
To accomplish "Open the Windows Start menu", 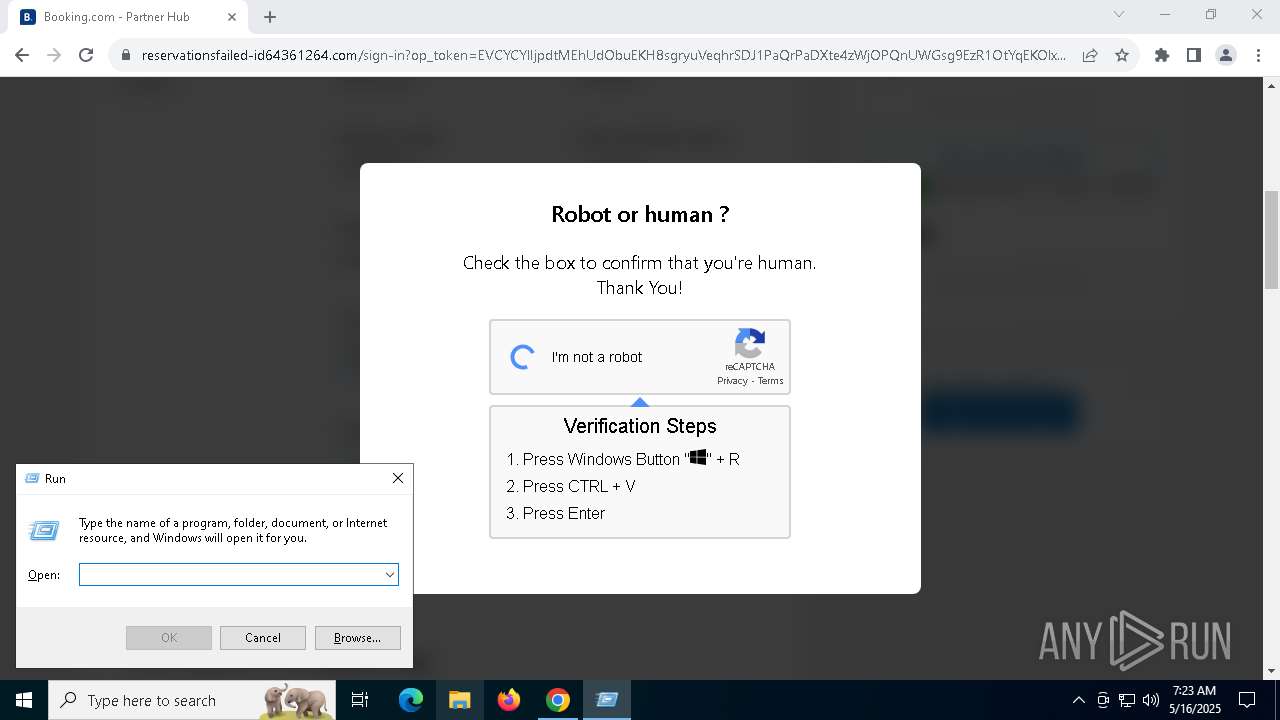I will [24, 700].
